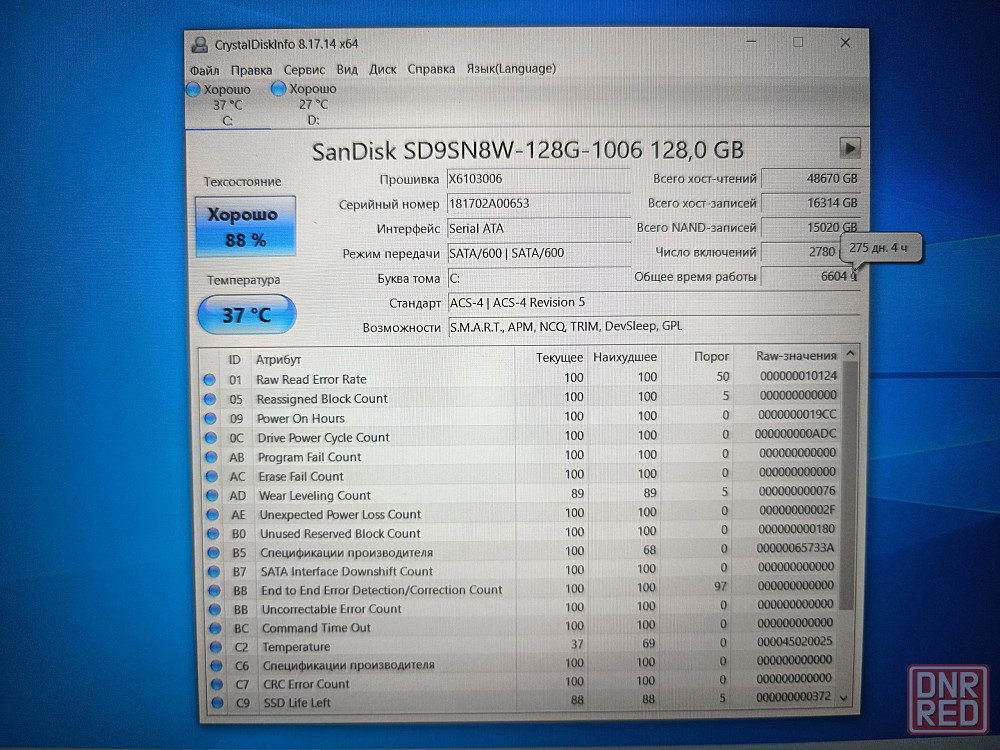
Task: Click the Буква тома field
Action: point(538,278)
